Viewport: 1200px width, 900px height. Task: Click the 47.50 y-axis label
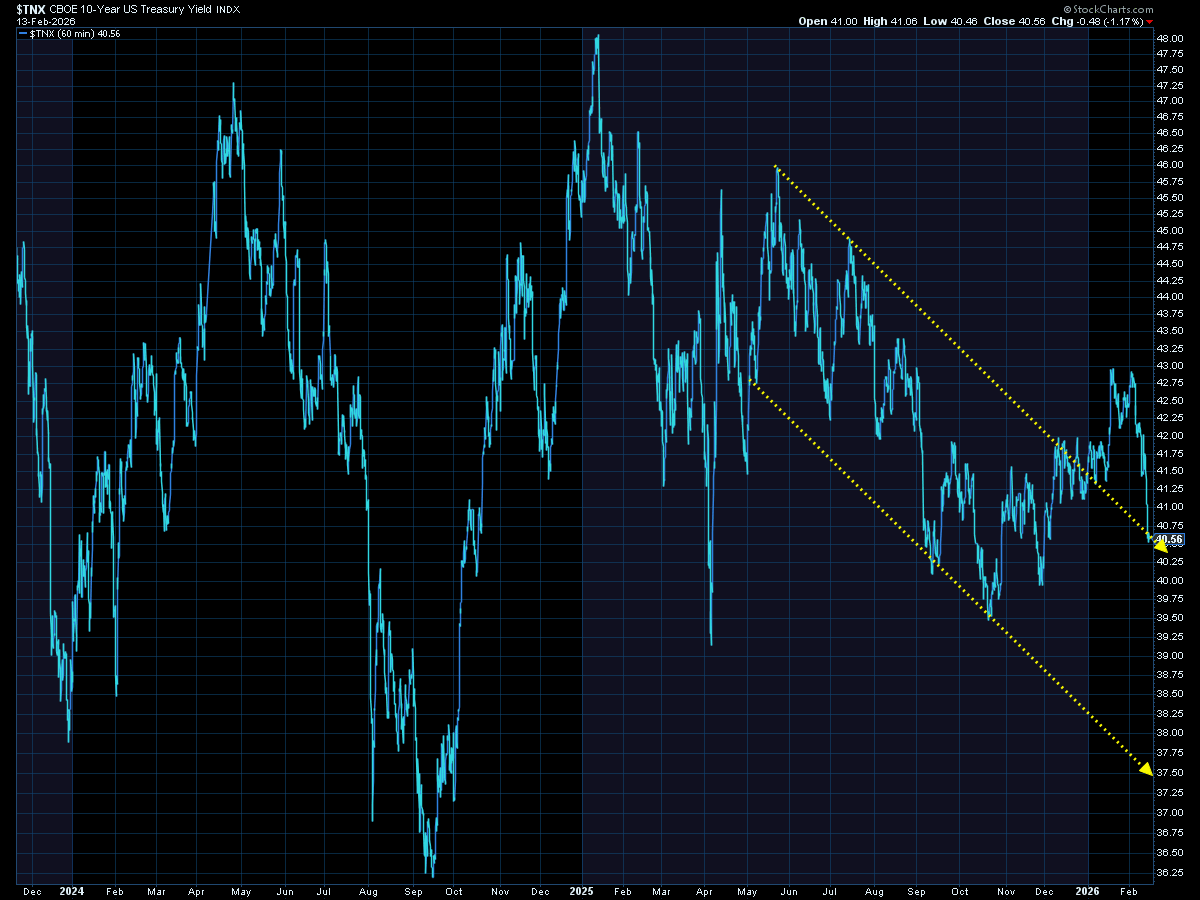coord(1171,69)
